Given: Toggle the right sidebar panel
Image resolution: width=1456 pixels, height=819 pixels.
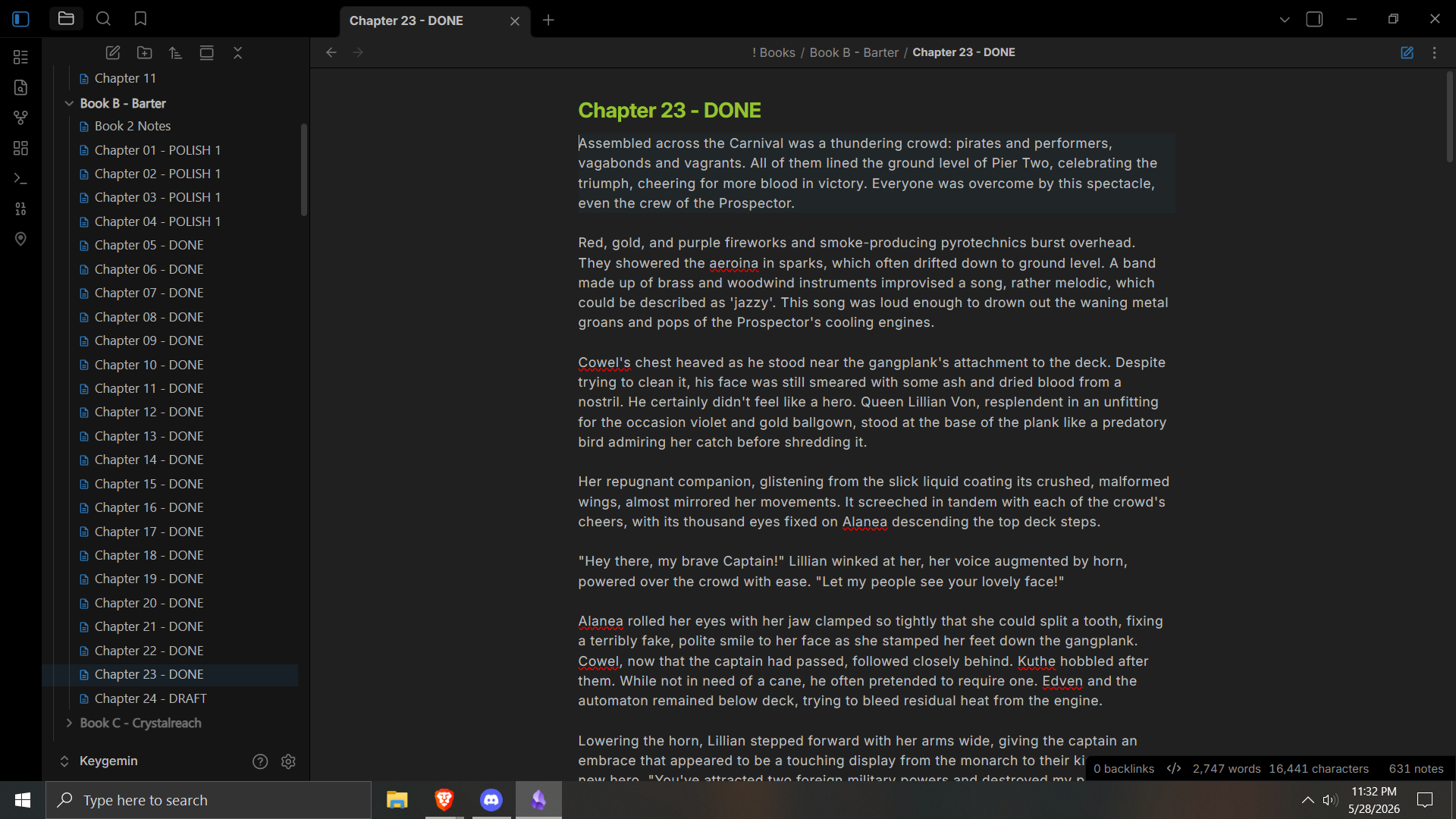Looking at the screenshot, I should (1314, 20).
